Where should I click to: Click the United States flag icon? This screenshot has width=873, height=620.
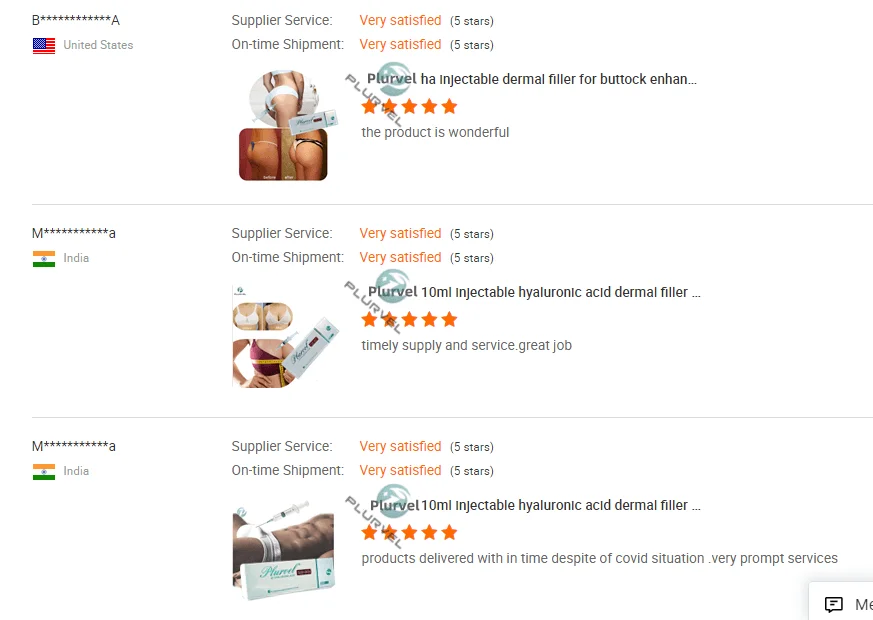point(44,45)
